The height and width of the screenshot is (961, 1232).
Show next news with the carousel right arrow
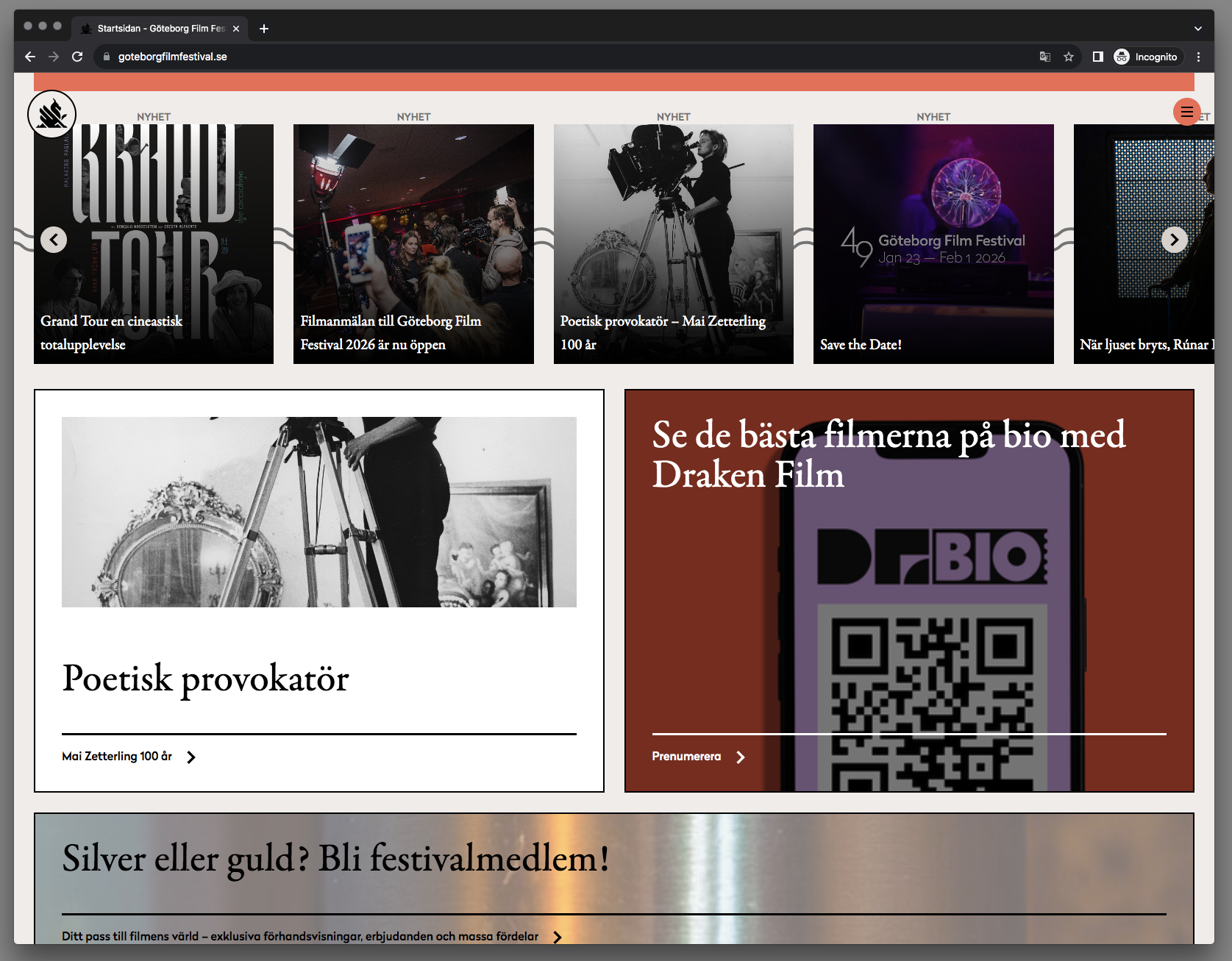pos(1174,239)
